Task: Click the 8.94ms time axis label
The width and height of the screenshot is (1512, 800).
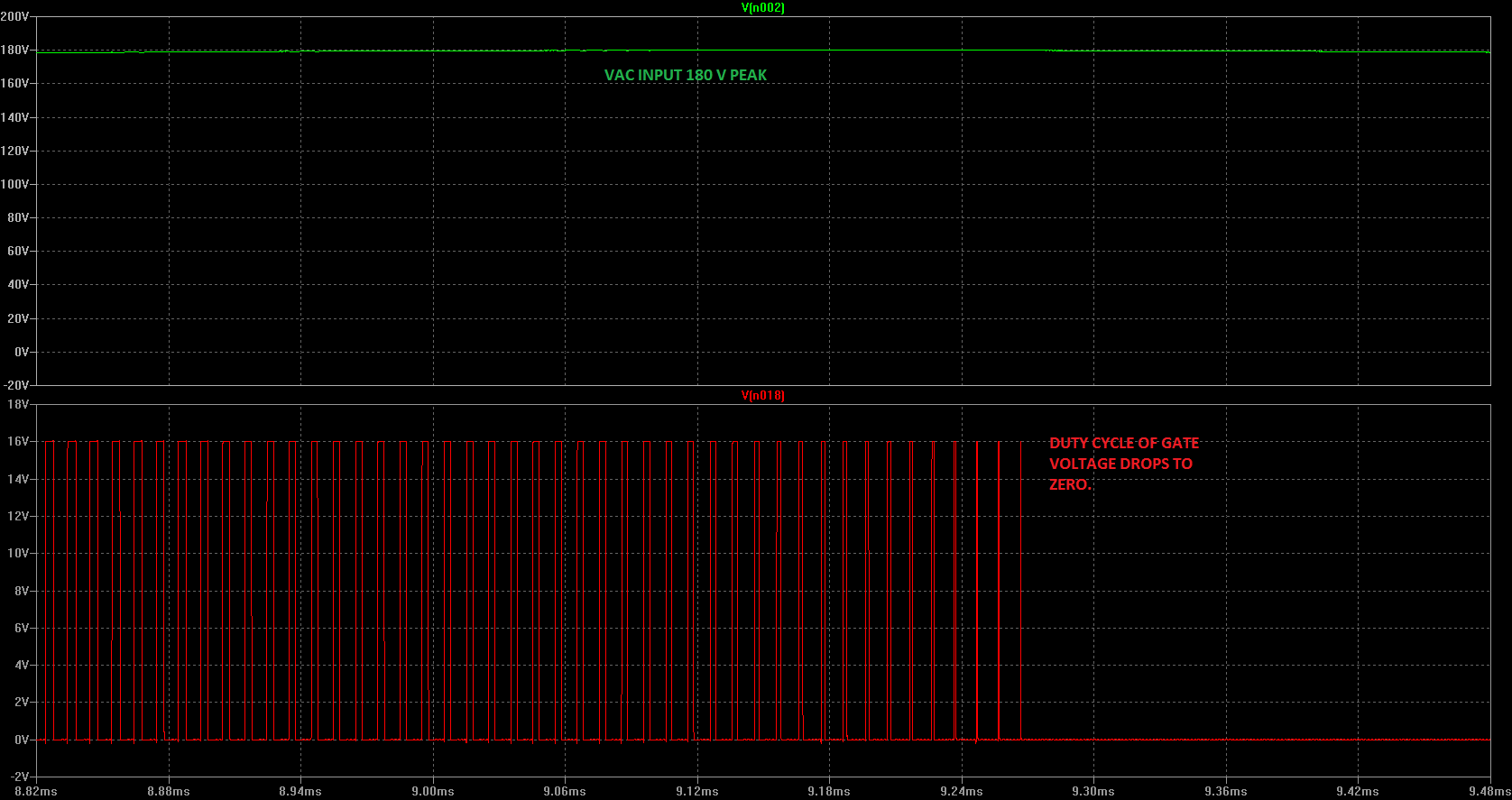Action: click(x=300, y=791)
